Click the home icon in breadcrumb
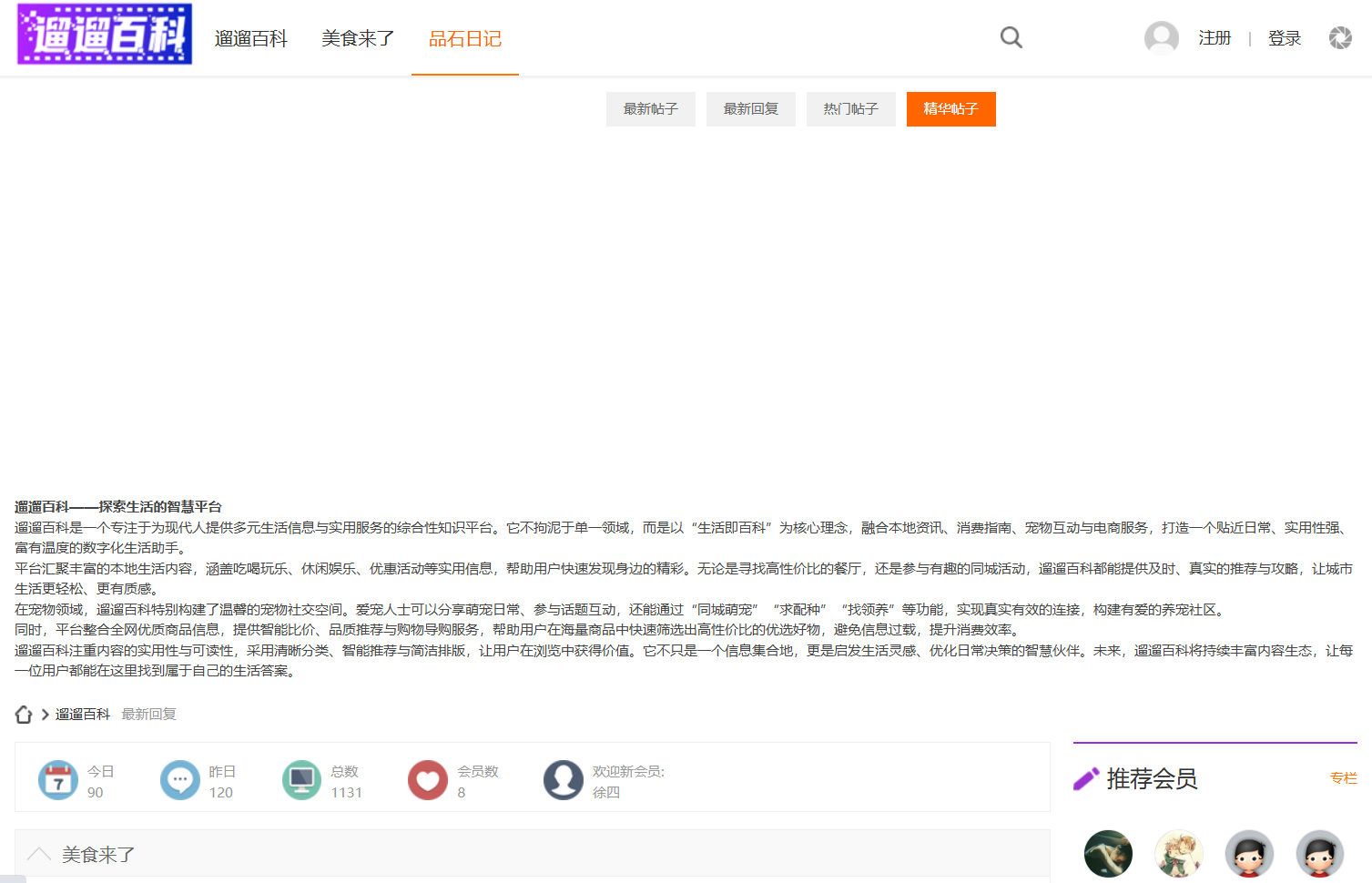 click(x=24, y=715)
